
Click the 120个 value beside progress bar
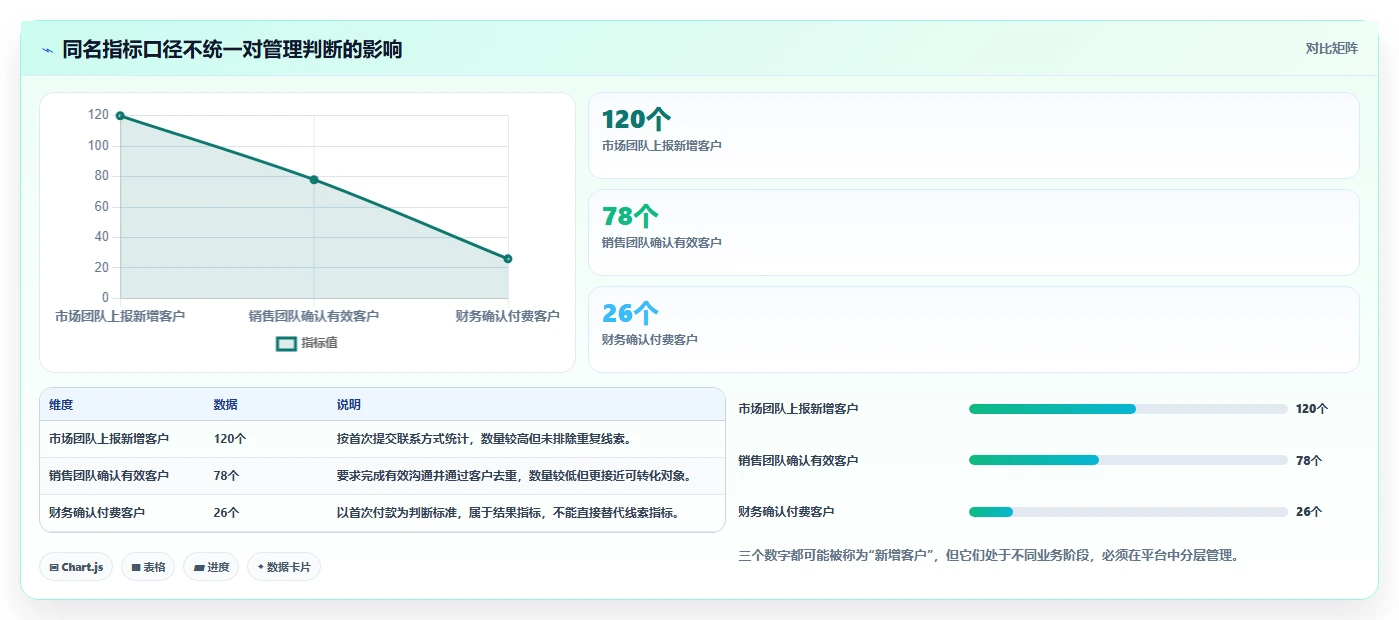point(1312,409)
